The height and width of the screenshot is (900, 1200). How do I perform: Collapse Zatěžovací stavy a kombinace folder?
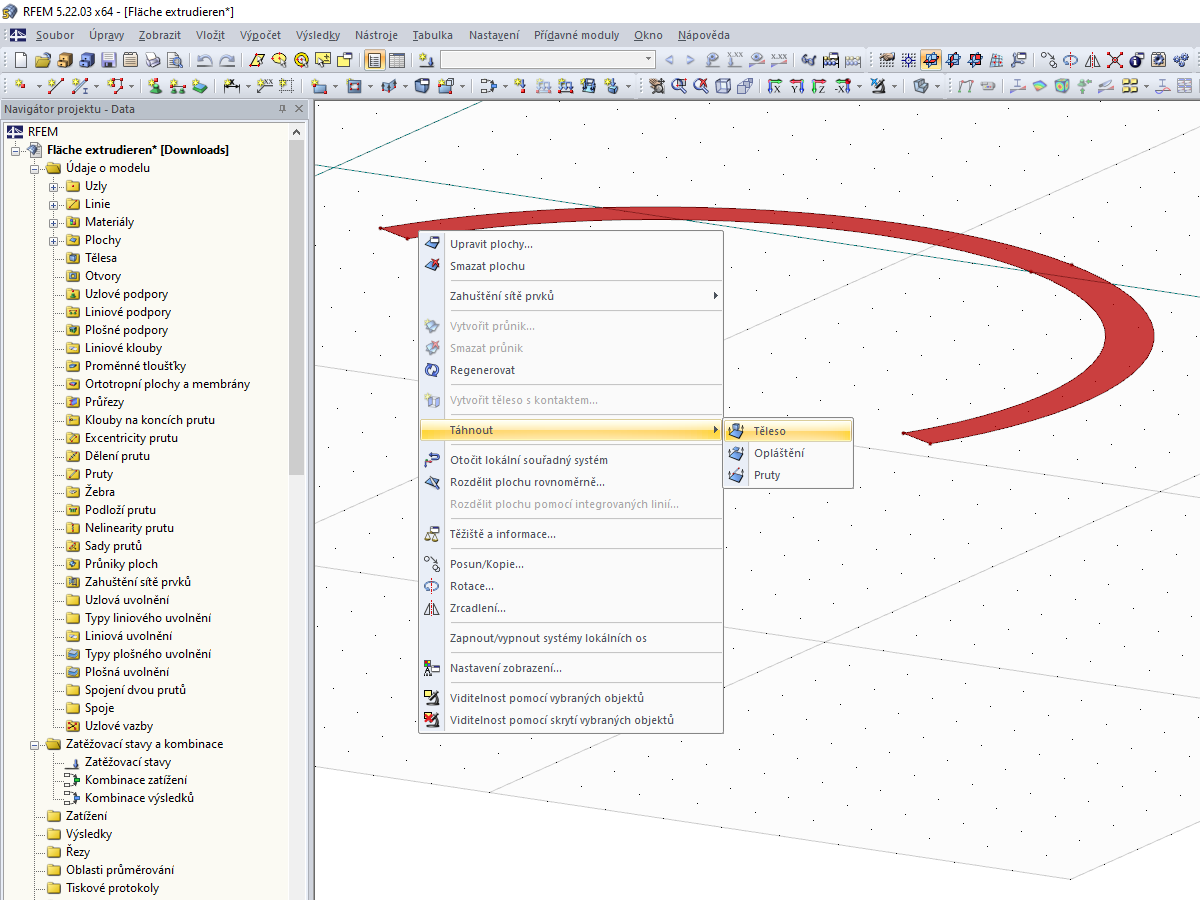tap(35, 744)
